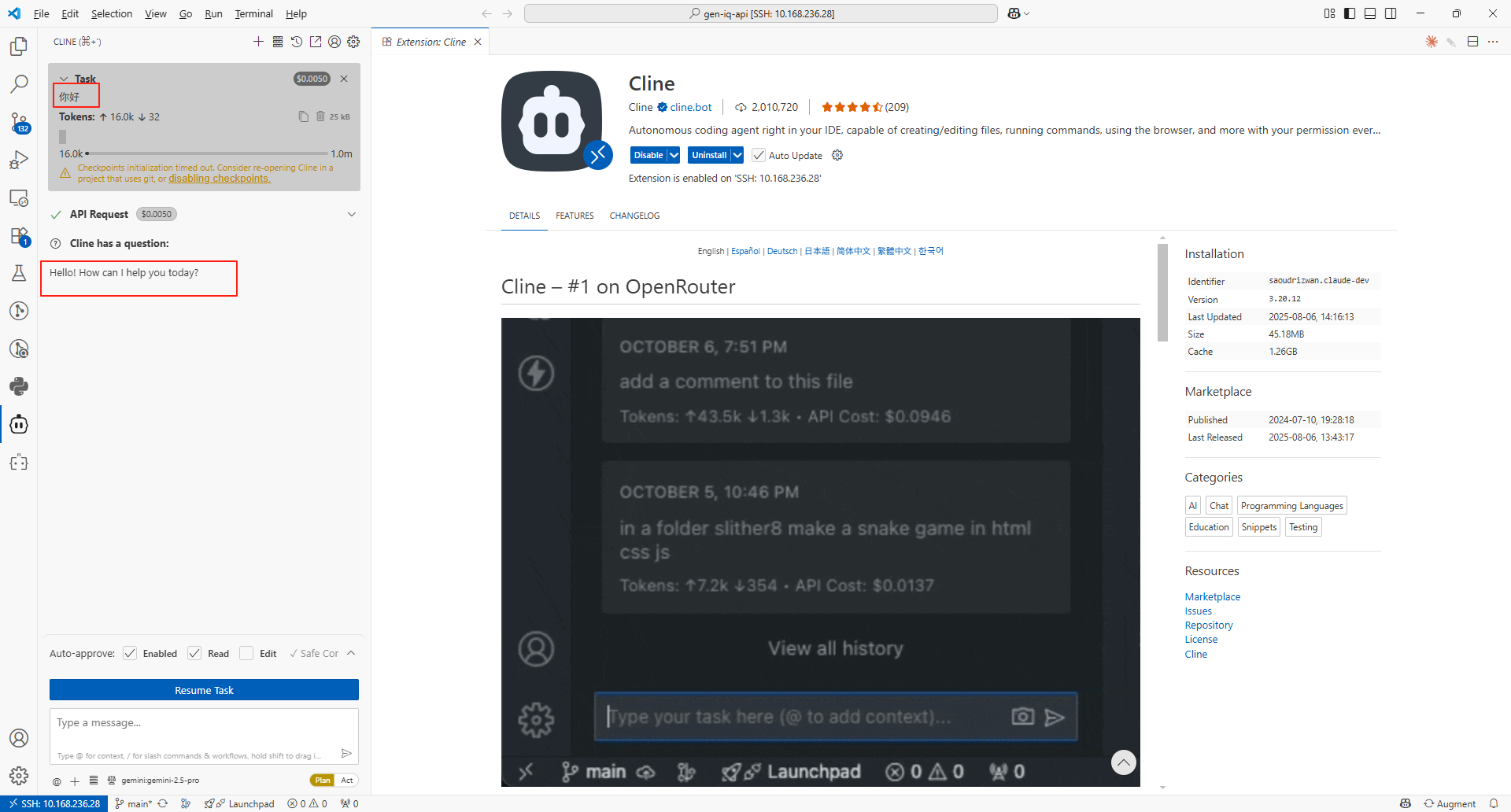1511x812 pixels.
Task: Expand the API Request row chevron
Action: point(352,214)
